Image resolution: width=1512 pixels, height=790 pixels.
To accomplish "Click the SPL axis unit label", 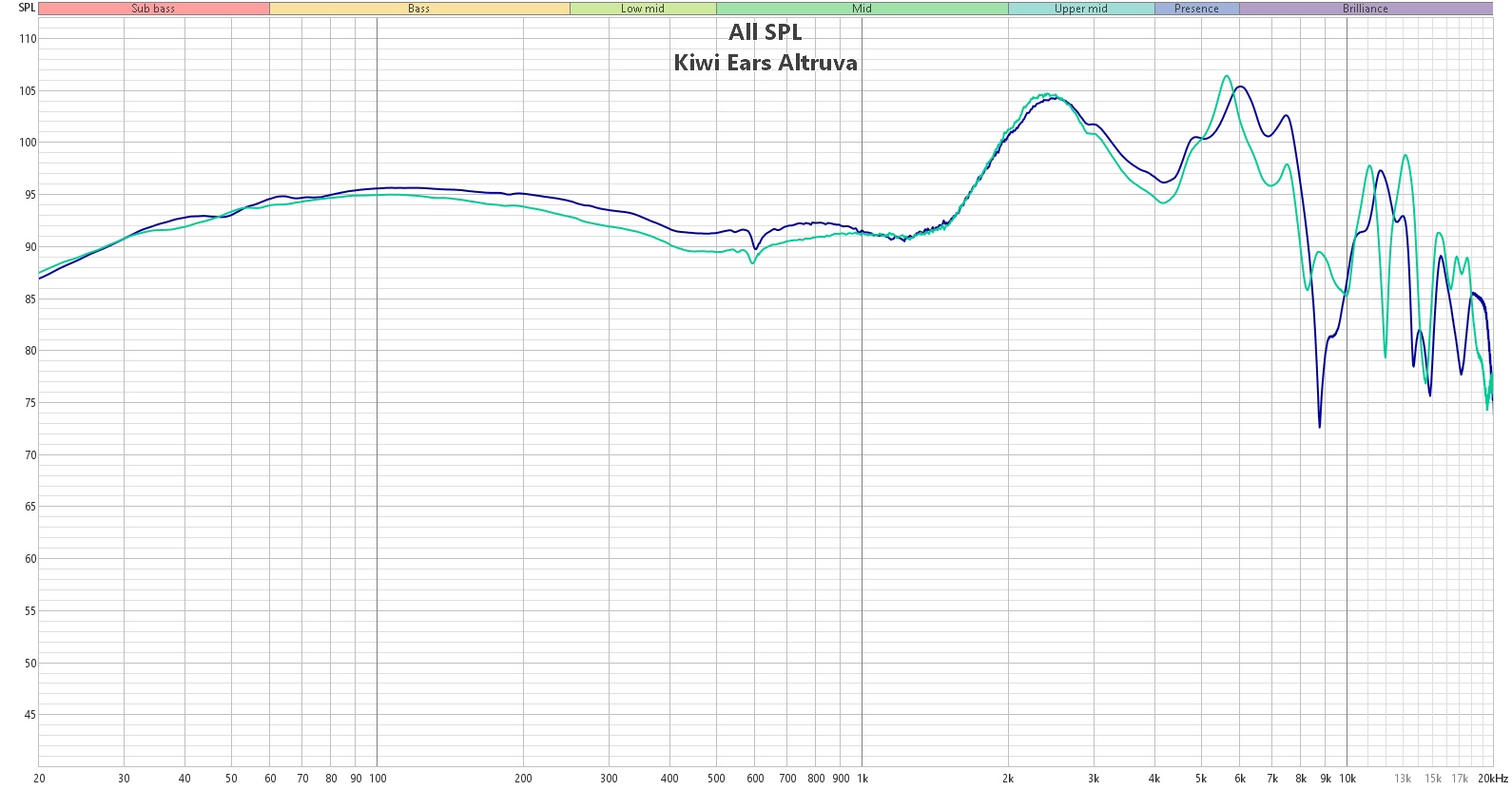I will [x=27, y=8].
